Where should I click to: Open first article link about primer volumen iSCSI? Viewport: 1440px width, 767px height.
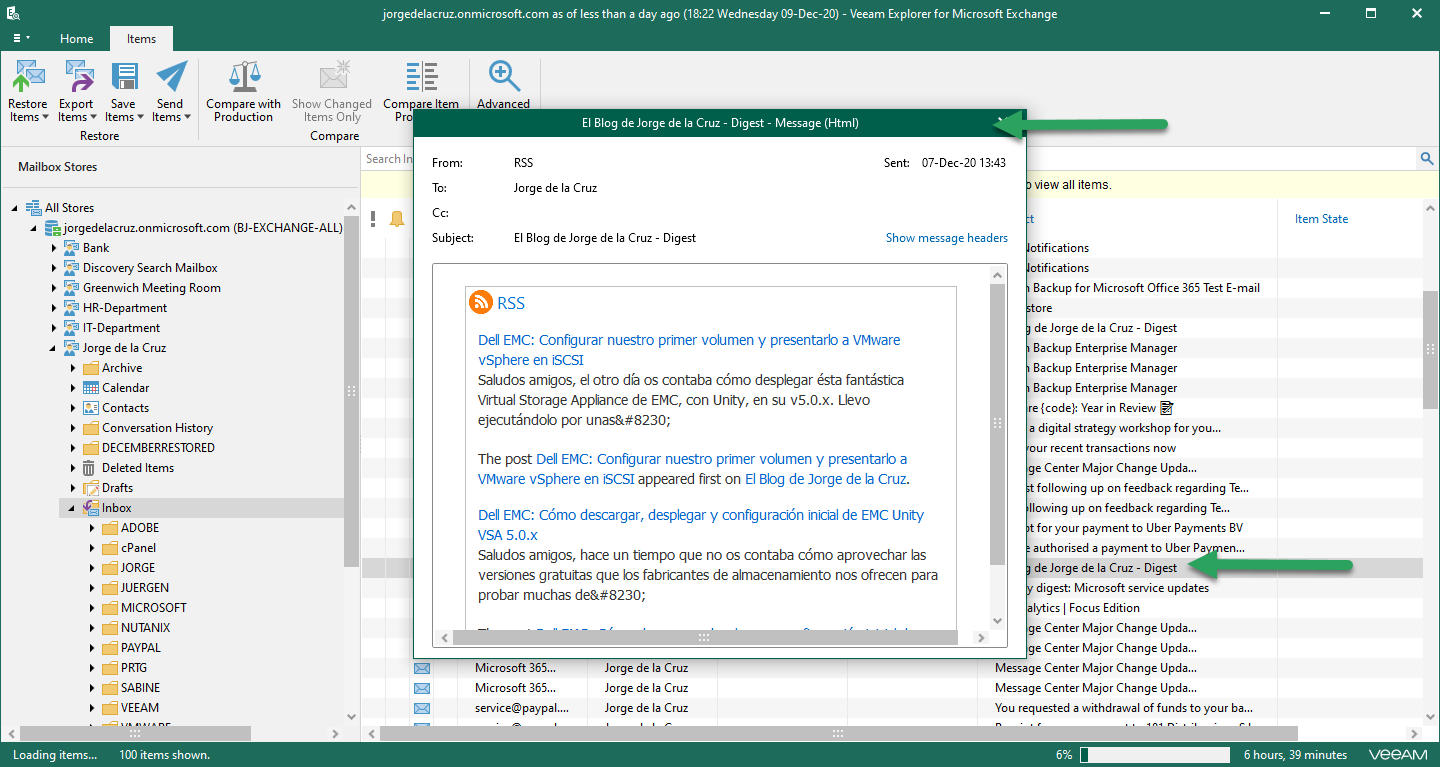689,350
